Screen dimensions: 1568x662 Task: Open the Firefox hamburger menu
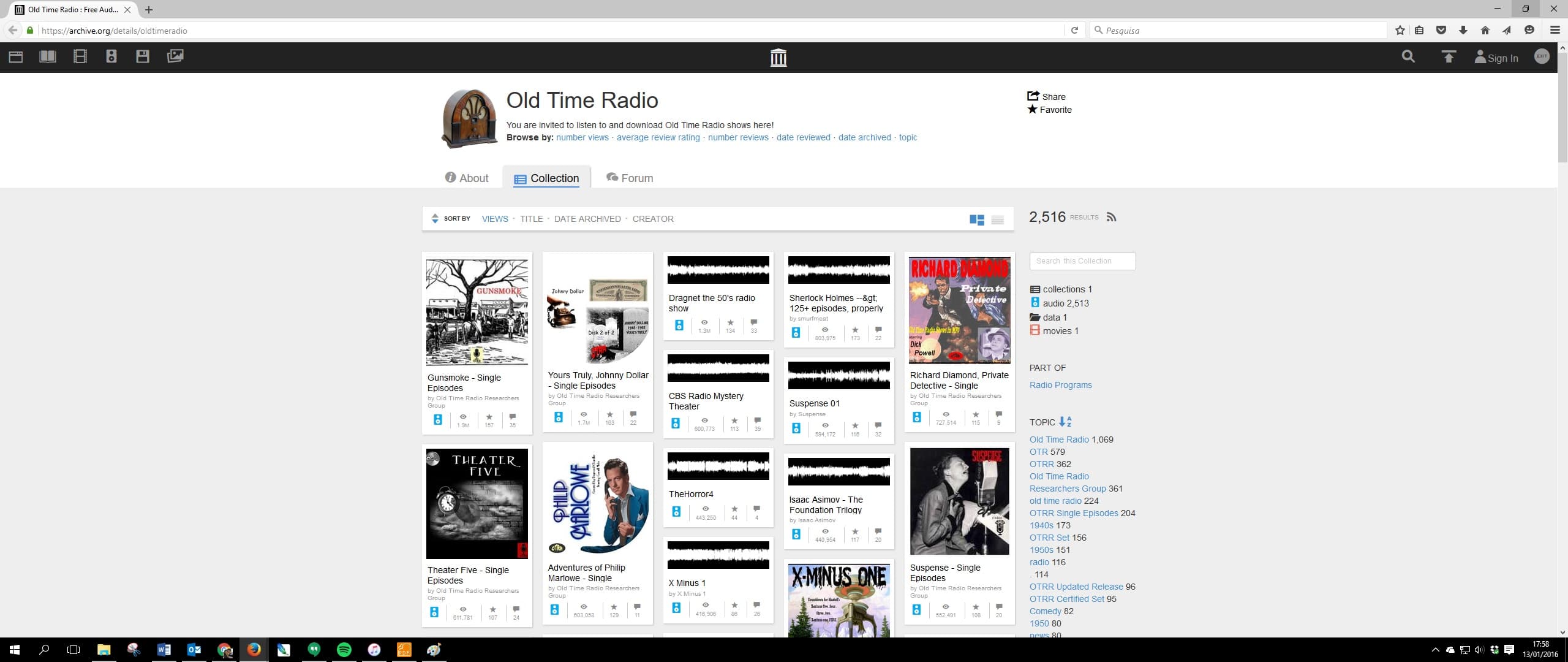1555,30
